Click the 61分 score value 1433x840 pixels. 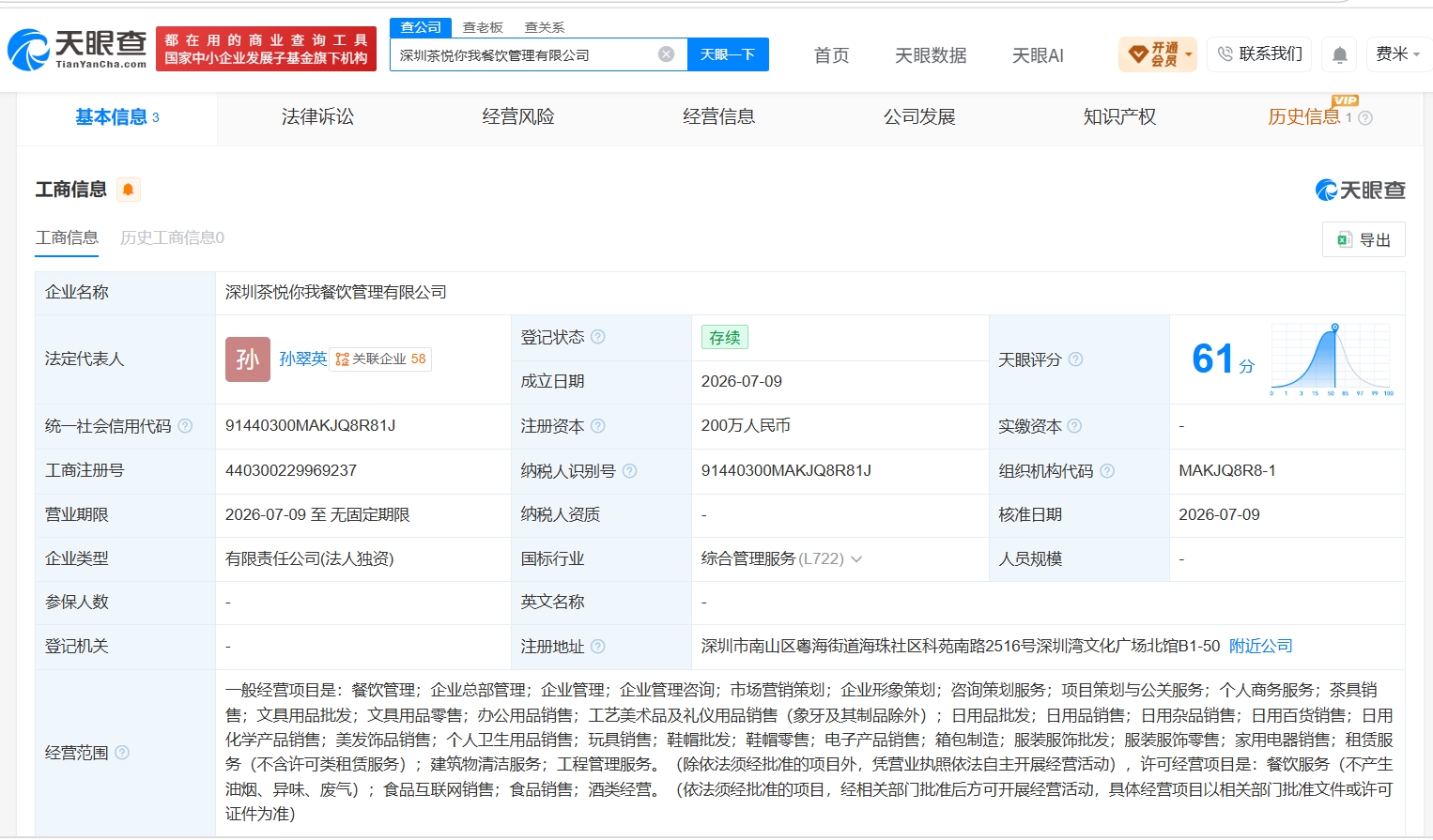click(x=1223, y=359)
